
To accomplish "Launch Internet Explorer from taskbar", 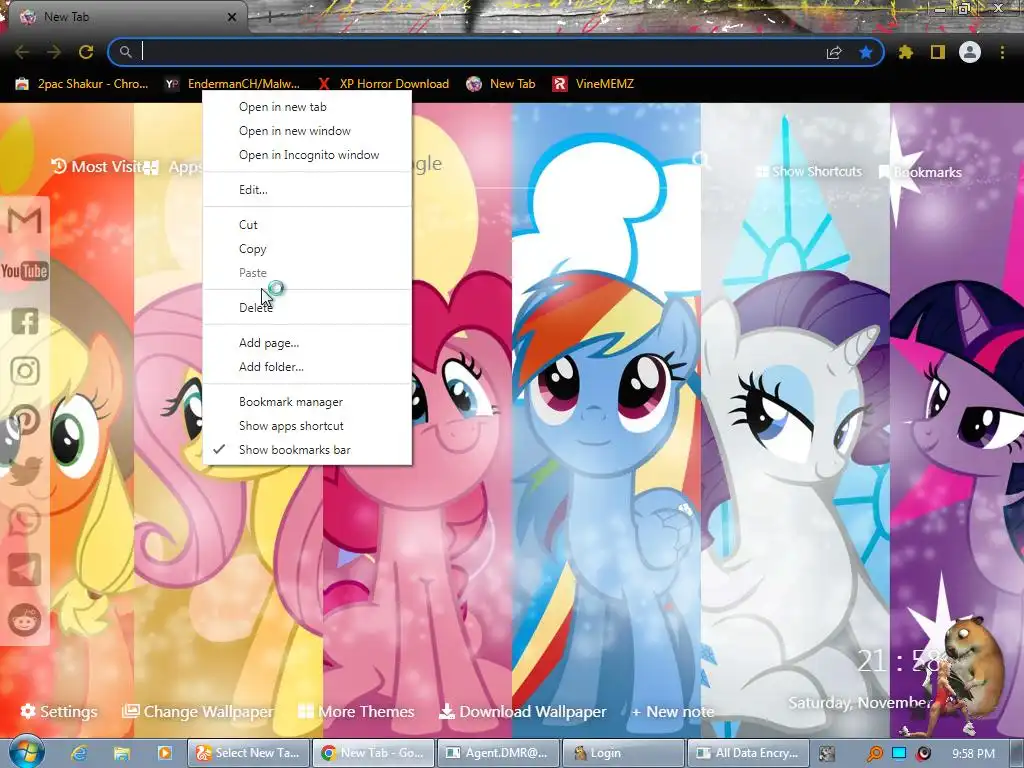I will click(x=79, y=753).
